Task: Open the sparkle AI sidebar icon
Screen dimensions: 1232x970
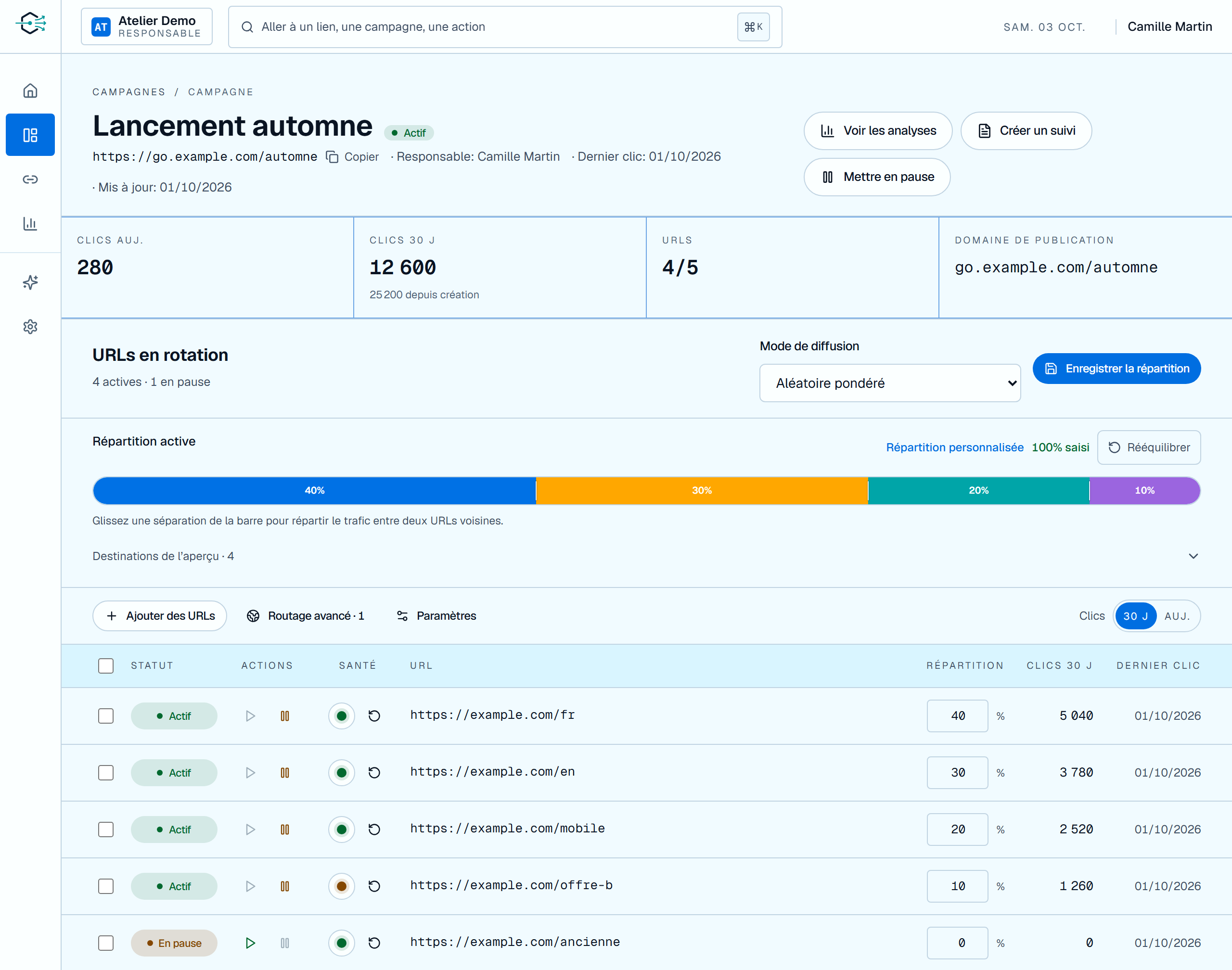Action: [x=30, y=282]
